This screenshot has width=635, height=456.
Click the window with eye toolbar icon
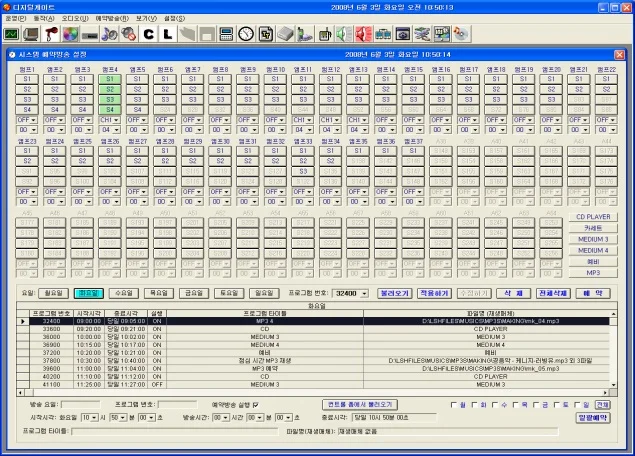(x=402, y=34)
